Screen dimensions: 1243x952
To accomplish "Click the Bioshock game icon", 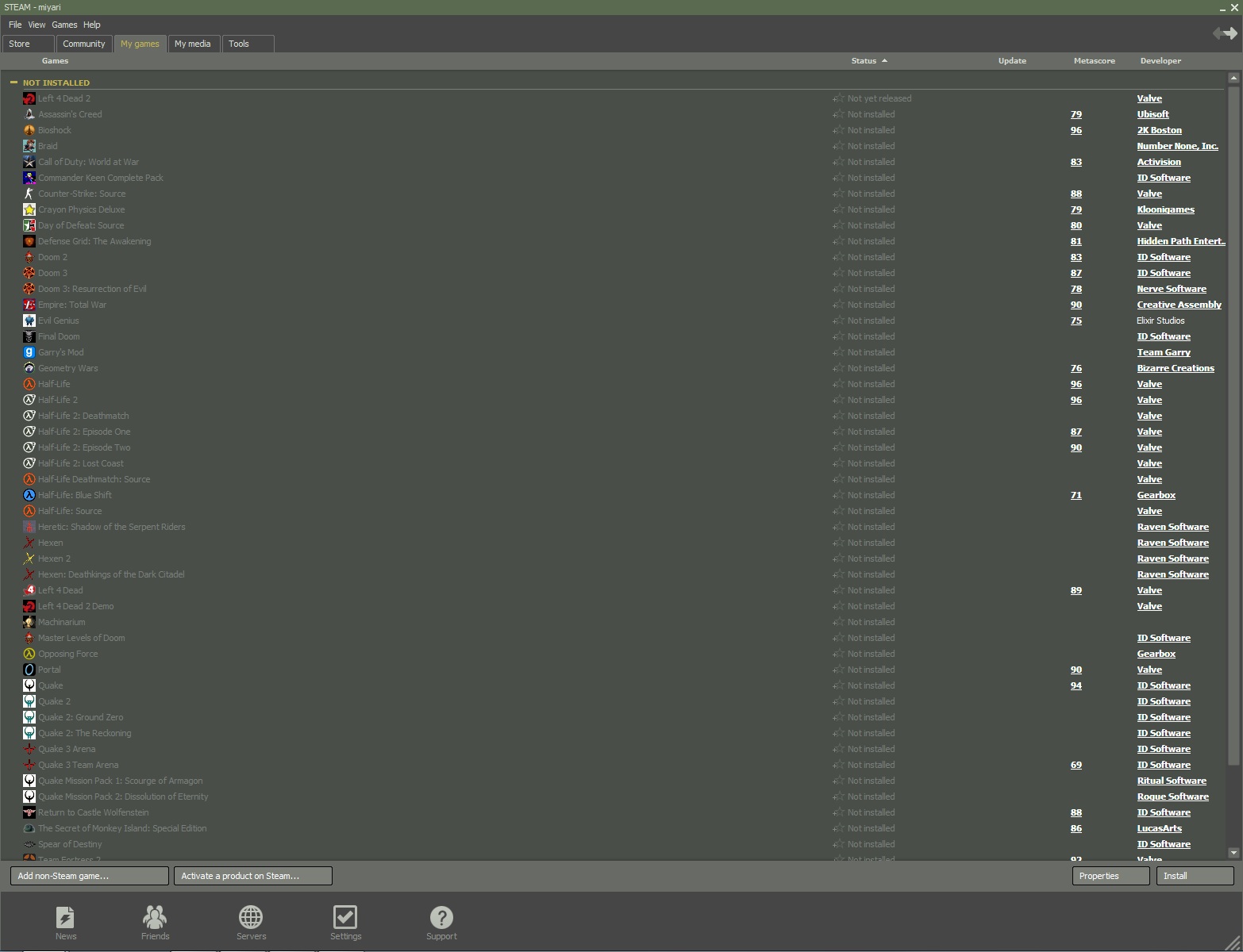I will click(x=29, y=130).
